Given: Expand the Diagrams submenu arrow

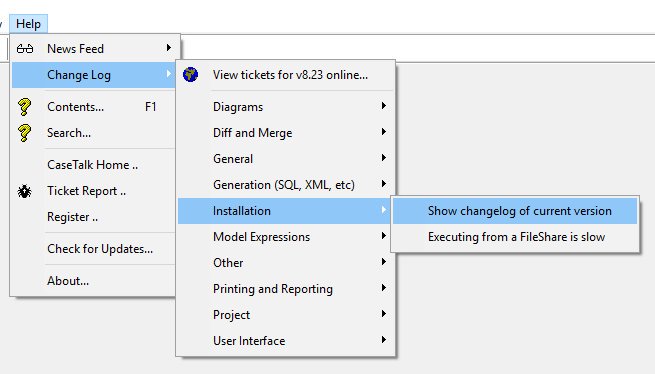Looking at the screenshot, I should tap(383, 106).
